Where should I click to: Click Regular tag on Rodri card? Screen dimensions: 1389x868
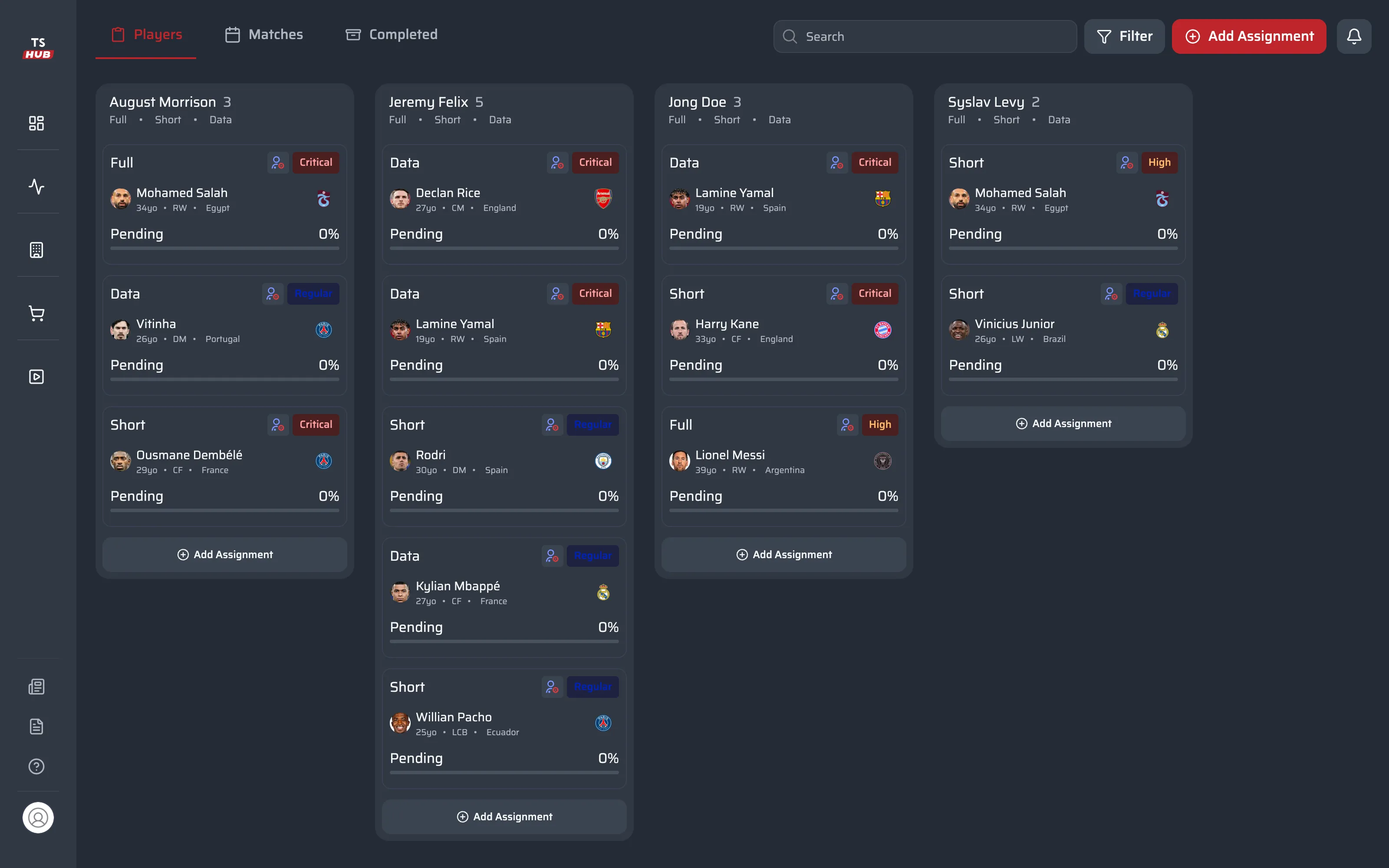tap(593, 424)
